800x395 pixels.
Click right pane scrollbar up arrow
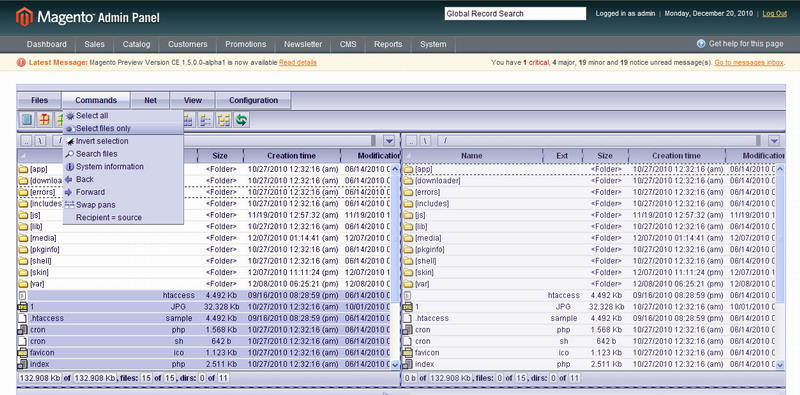[780, 168]
